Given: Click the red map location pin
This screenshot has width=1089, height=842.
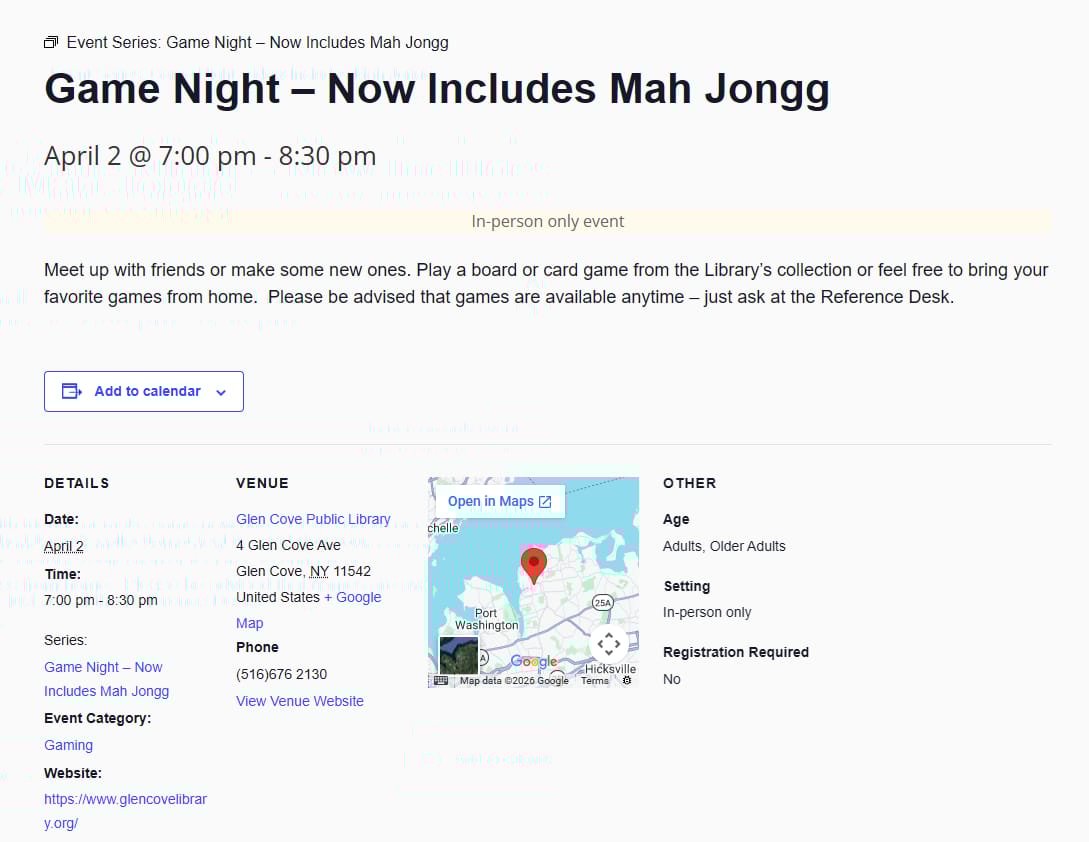Looking at the screenshot, I should (534, 563).
